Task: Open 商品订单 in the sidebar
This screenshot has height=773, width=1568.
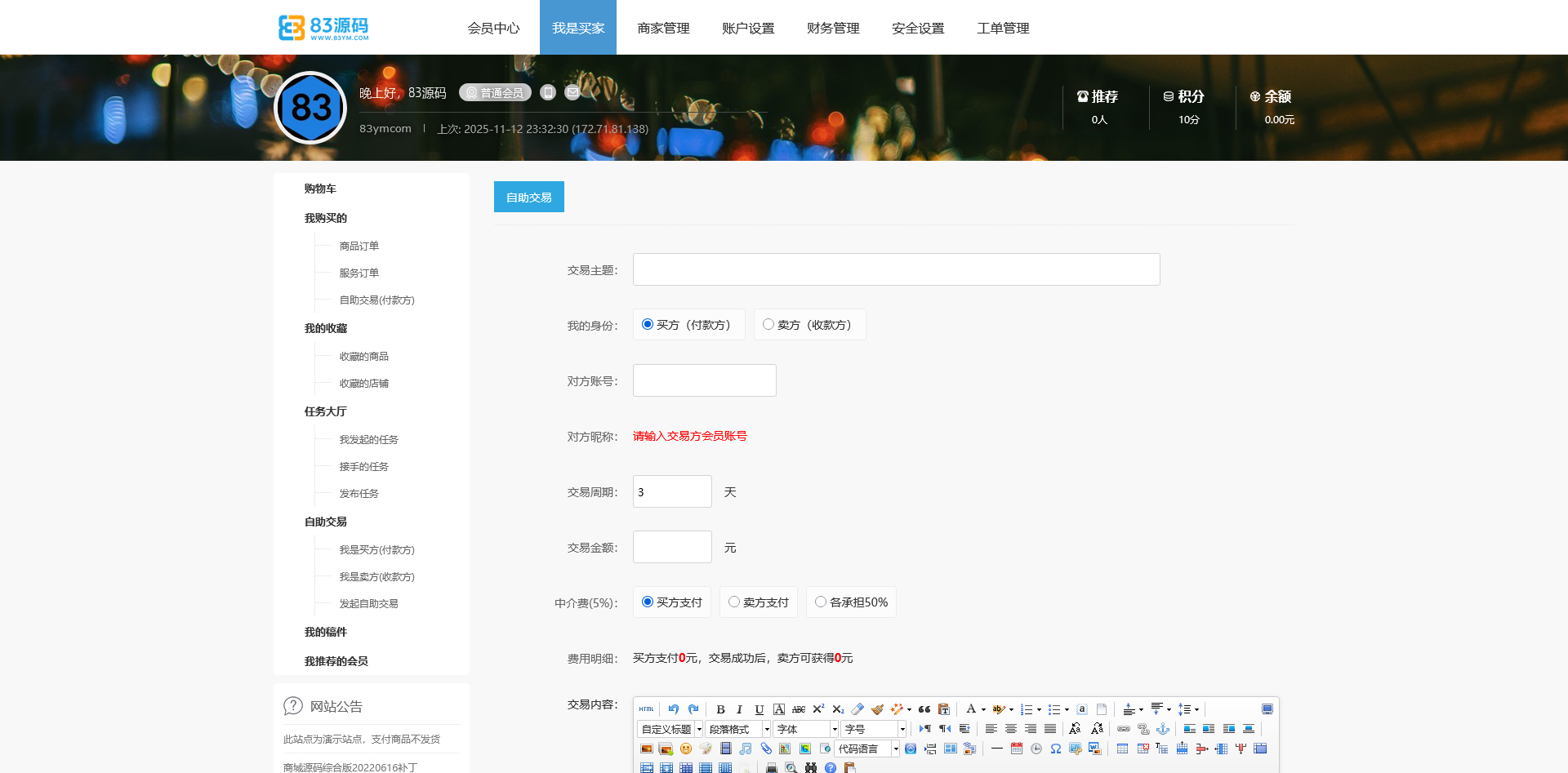Action: click(x=359, y=246)
